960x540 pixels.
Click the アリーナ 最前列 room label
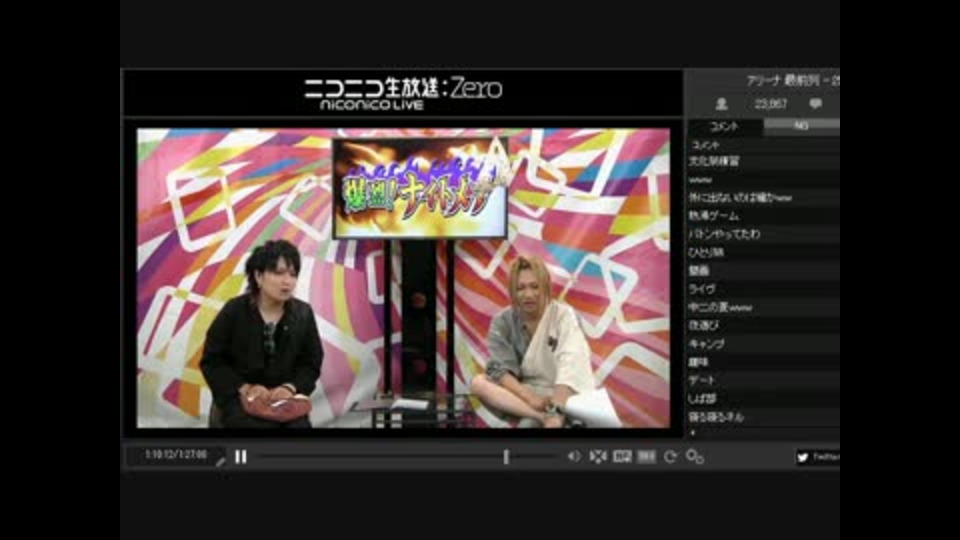tap(792, 80)
